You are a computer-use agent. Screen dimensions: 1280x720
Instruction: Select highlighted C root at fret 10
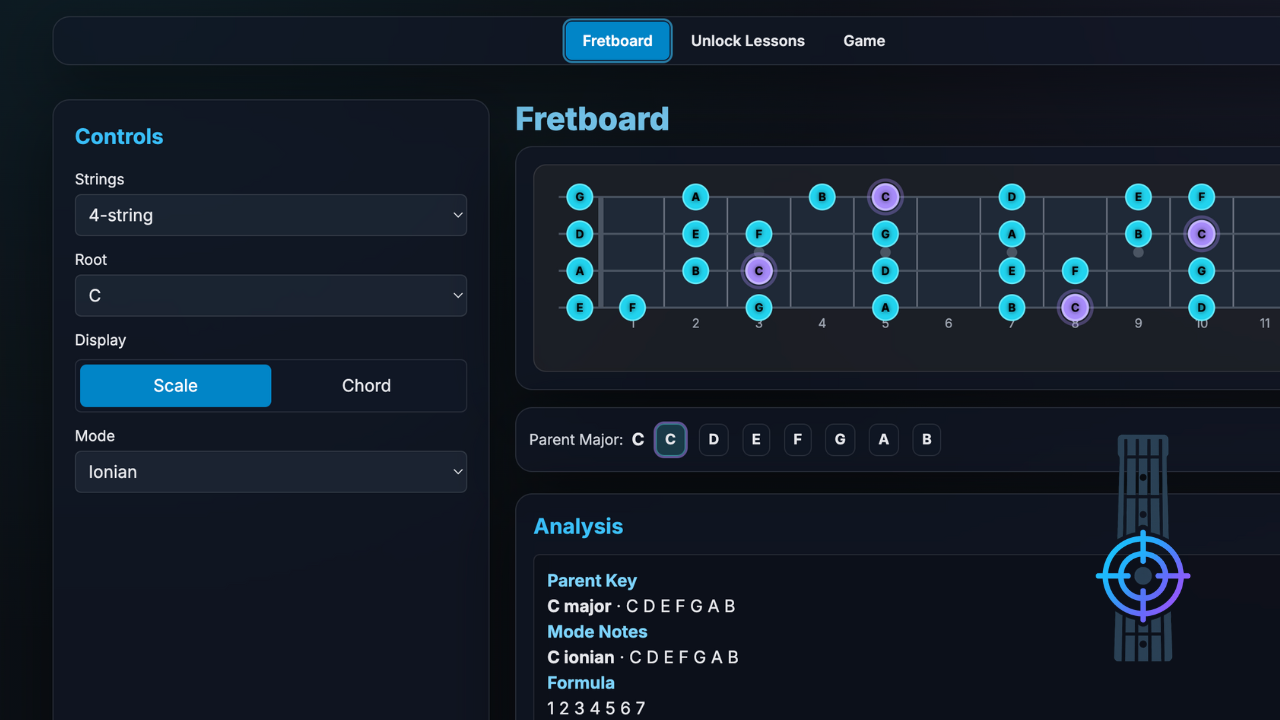1201,234
